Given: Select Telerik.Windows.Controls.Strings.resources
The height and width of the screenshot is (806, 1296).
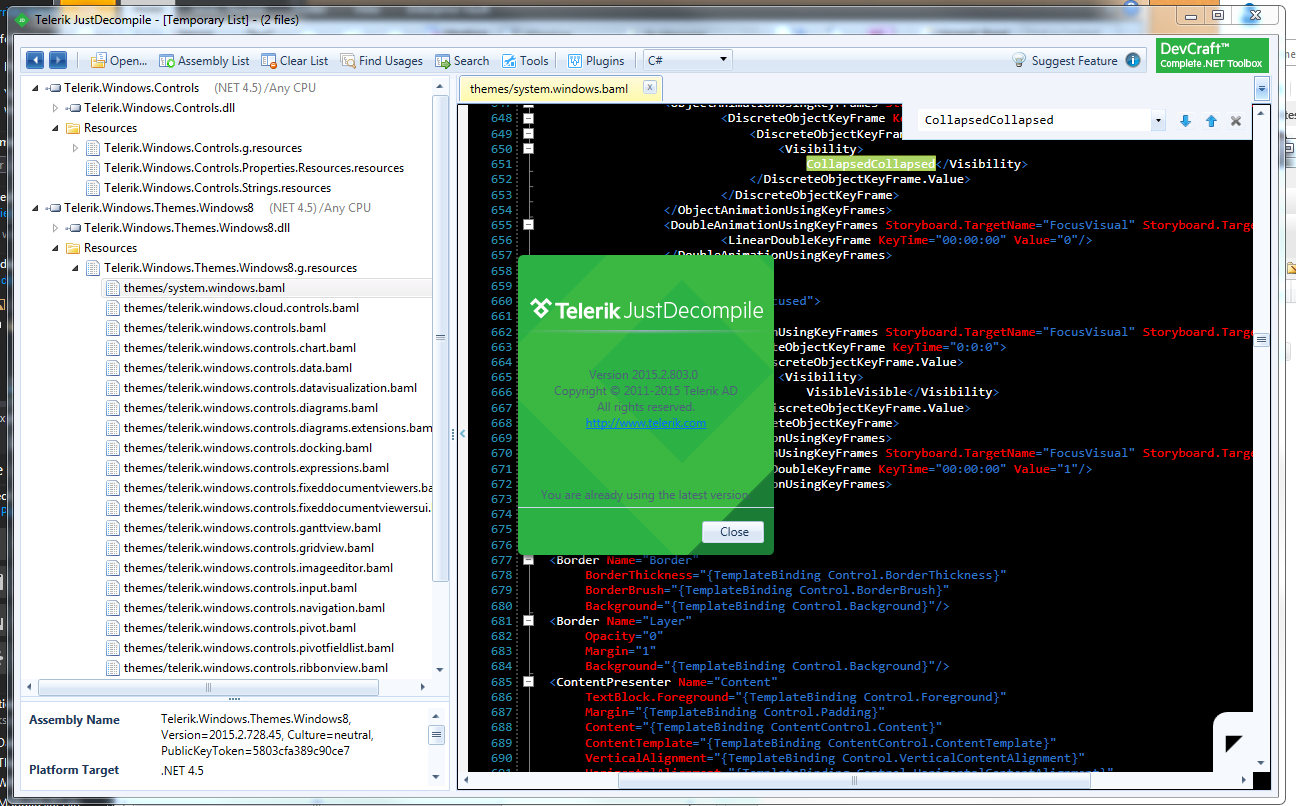Looking at the screenshot, I should point(217,188).
